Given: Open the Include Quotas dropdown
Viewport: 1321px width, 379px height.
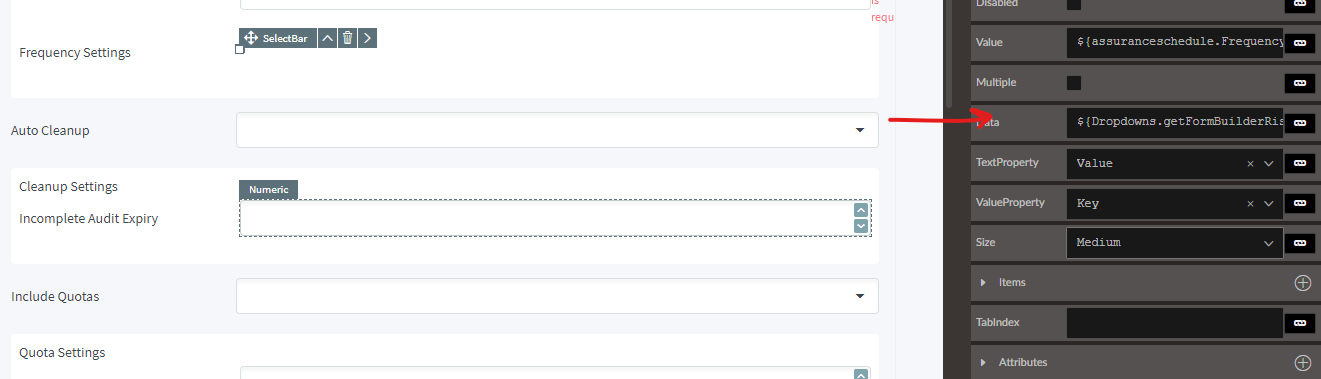Looking at the screenshot, I should pyautogui.click(x=557, y=296).
